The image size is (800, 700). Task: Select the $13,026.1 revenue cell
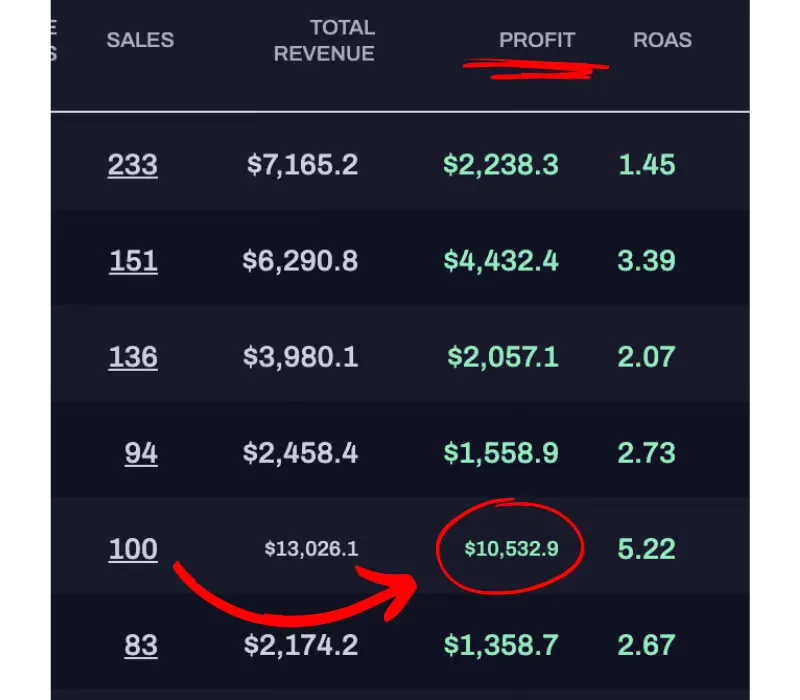(311, 549)
